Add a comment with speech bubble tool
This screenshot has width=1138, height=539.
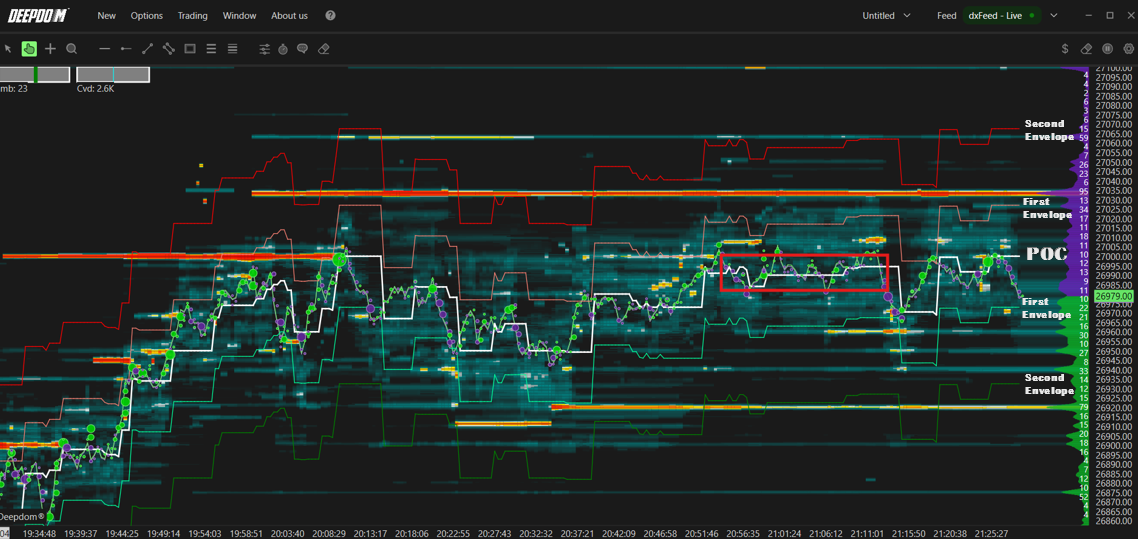(x=303, y=49)
